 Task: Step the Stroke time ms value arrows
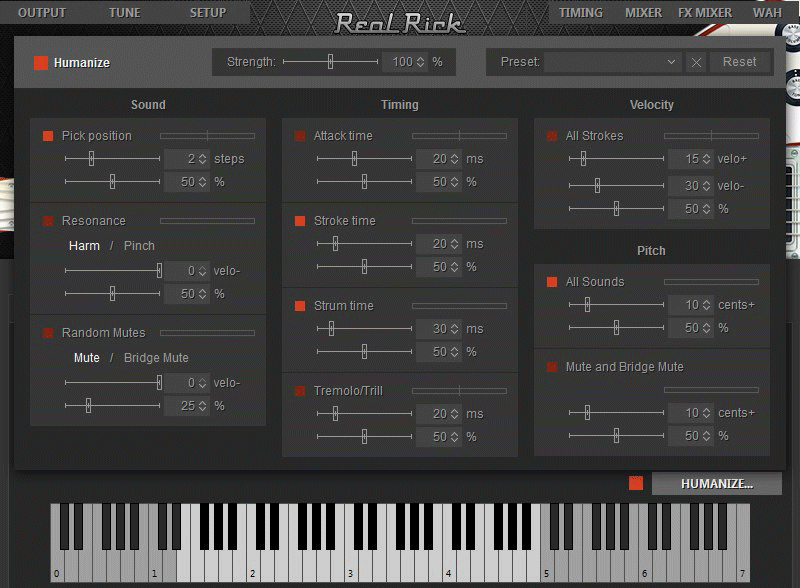(x=455, y=244)
